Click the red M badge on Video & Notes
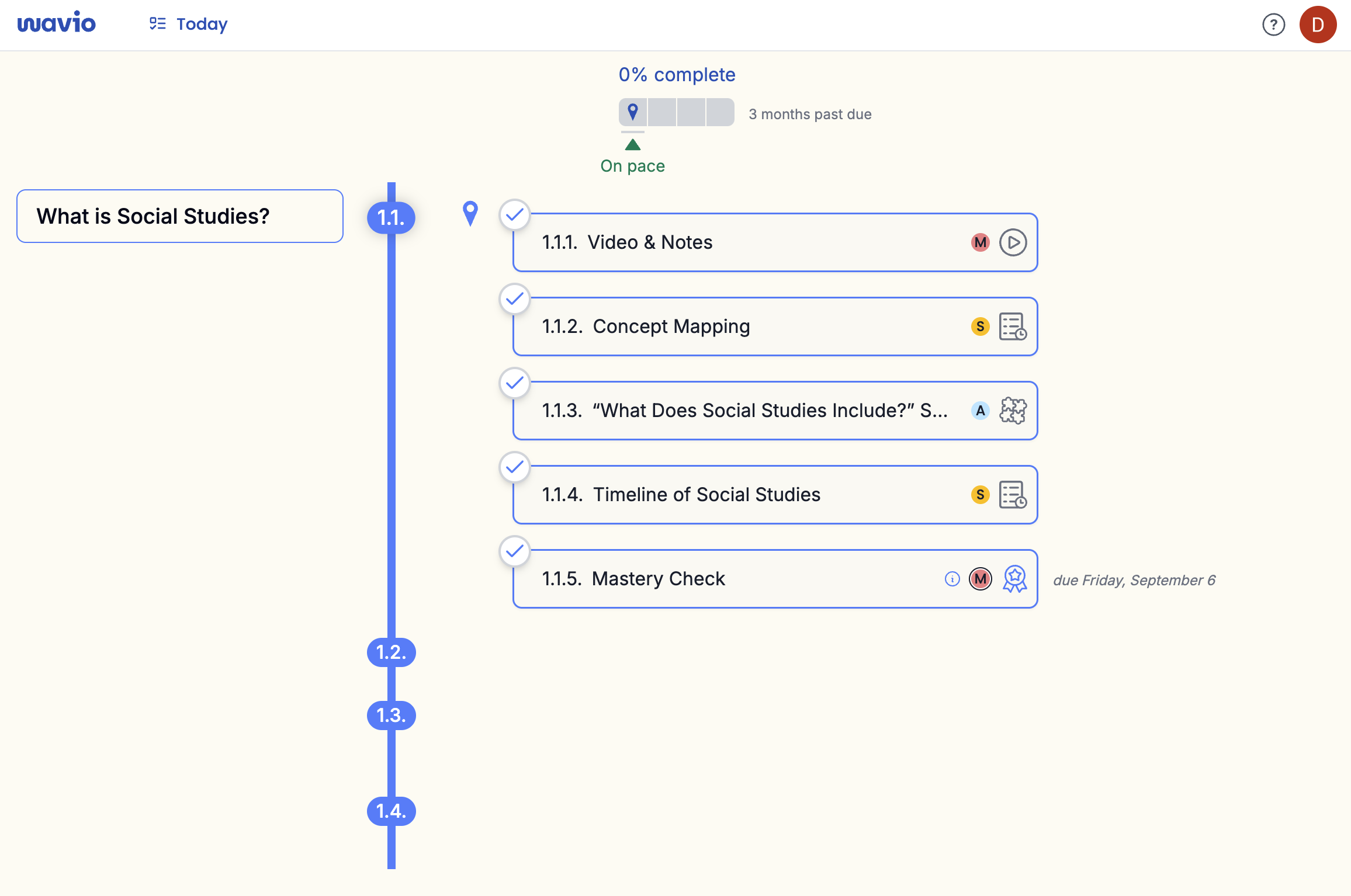1351x896 pixels. pos(980,242)
